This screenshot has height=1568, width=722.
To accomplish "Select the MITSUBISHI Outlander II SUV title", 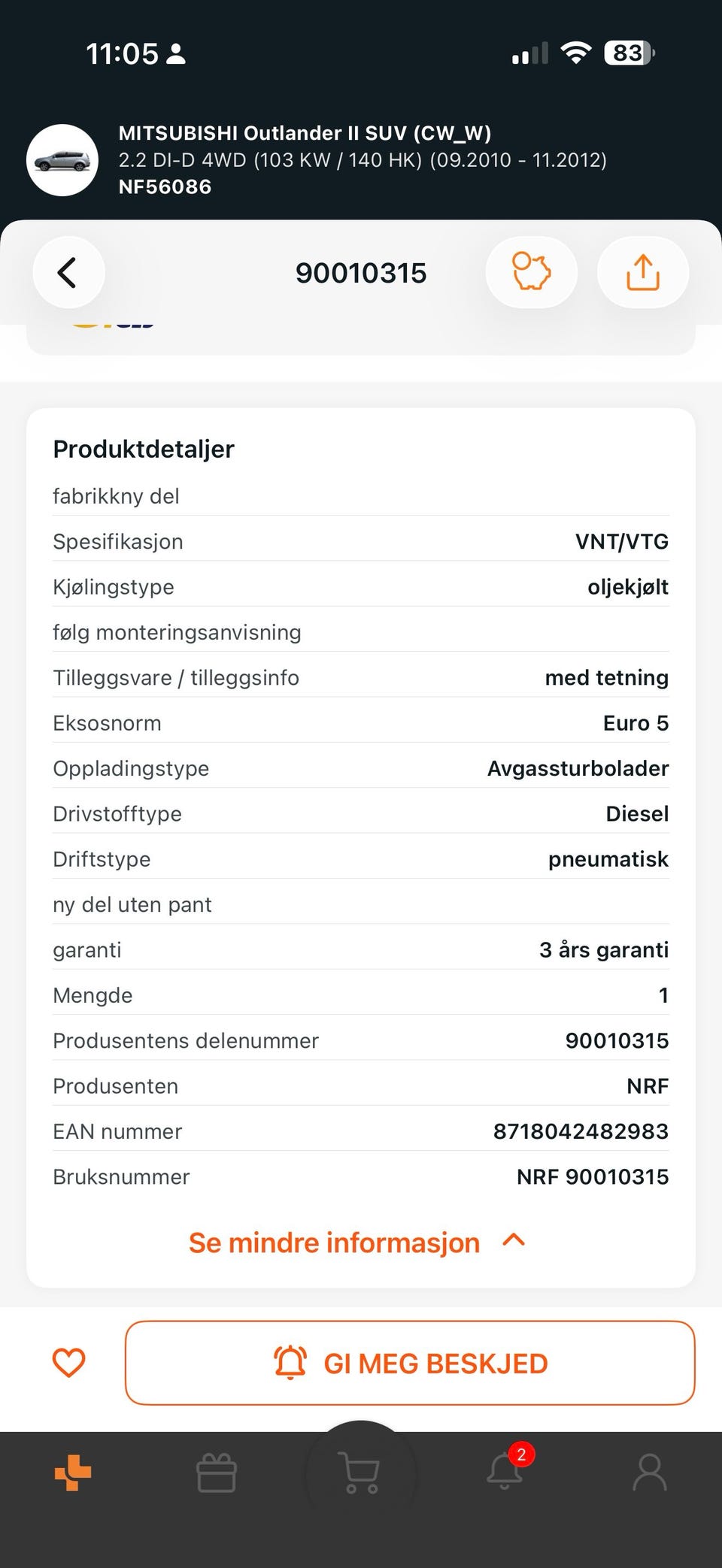I will click(305, 133).
